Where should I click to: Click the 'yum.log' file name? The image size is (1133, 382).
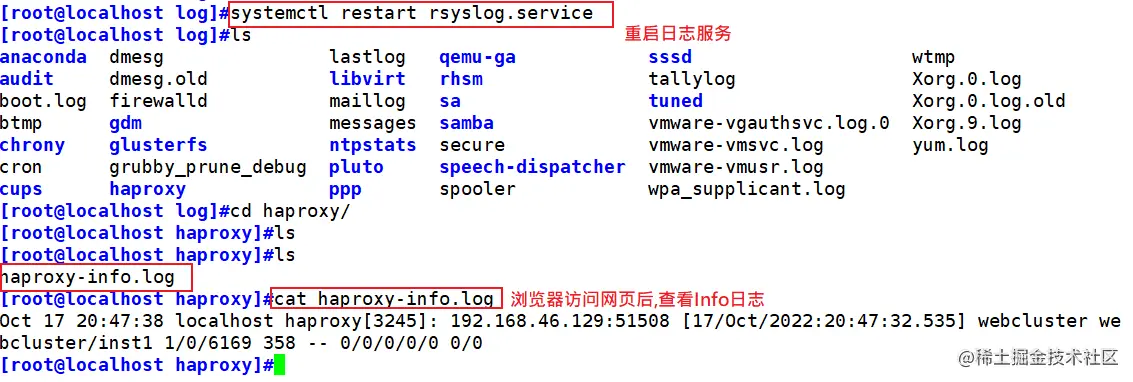pyautogui.click(x=950, y=145)
